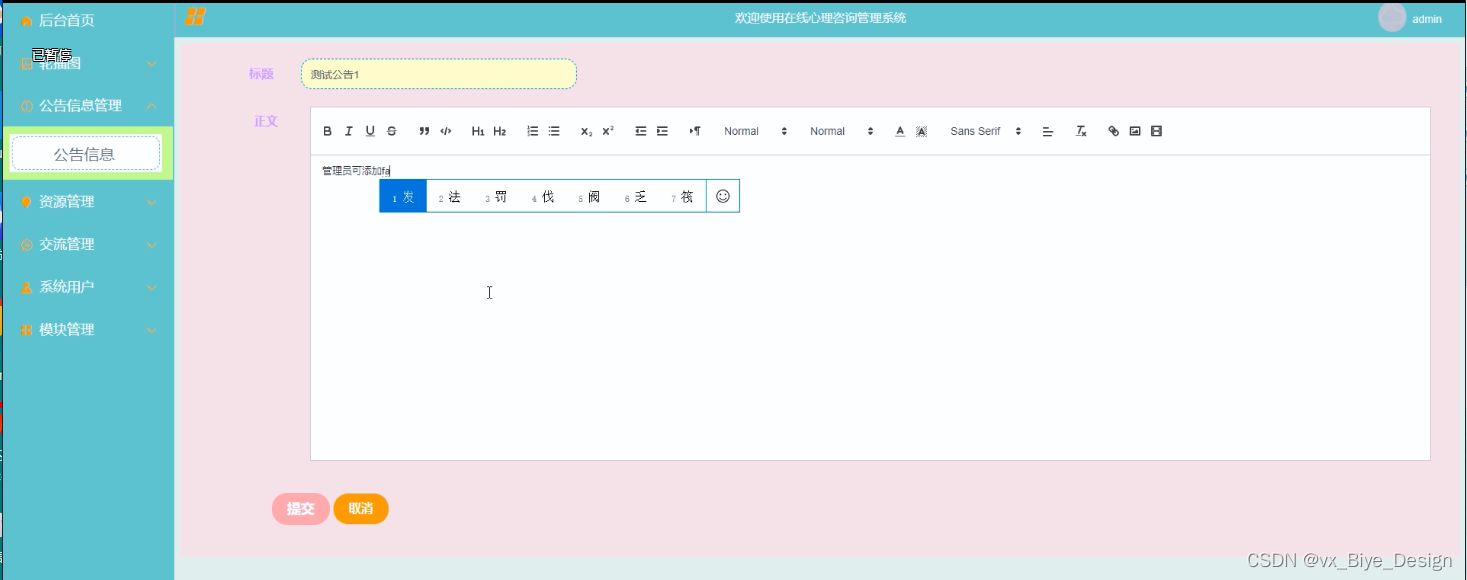The image size is (1467, 580).
Task: Open the second Normal heading dropdown
Action: (842, 131)
